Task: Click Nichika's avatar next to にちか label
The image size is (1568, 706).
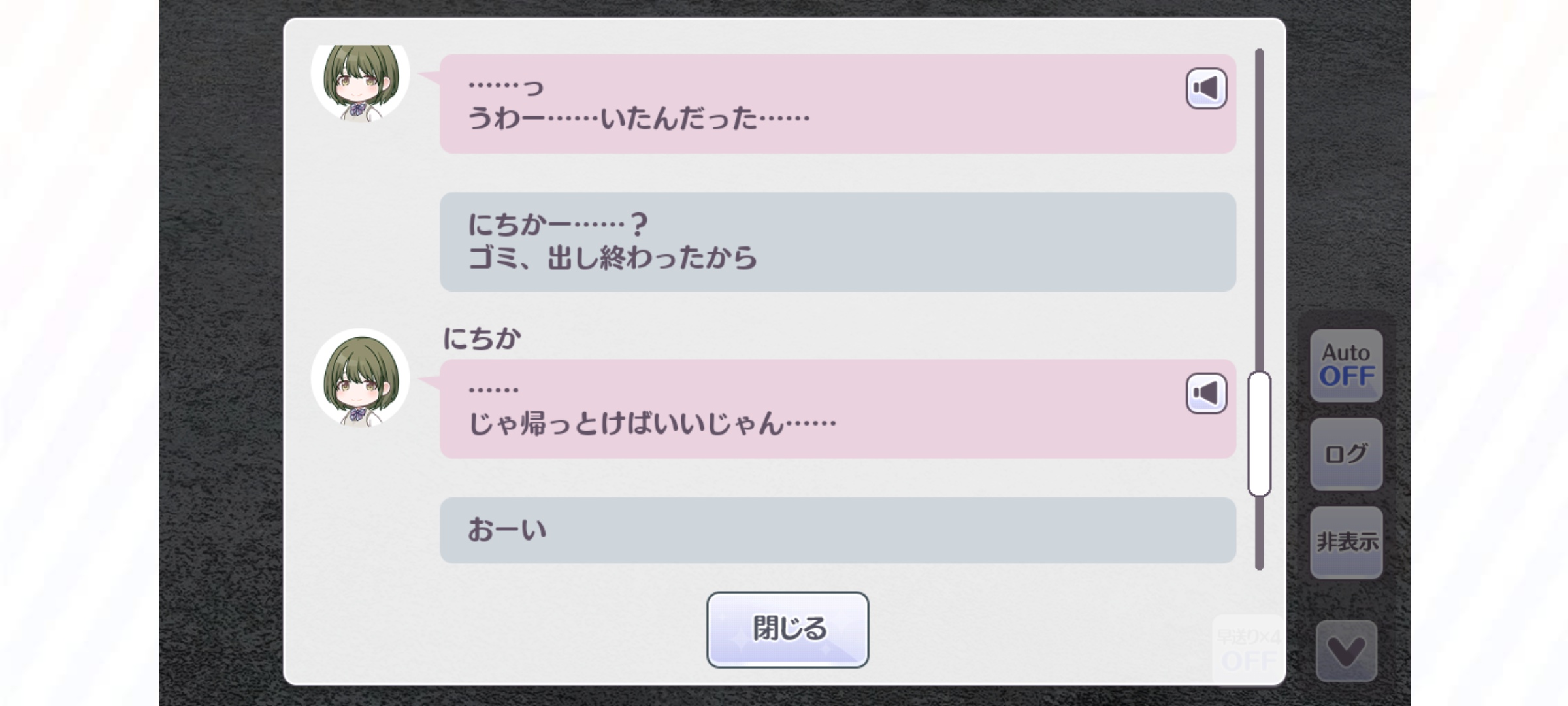Action: [x=361, y=378]
